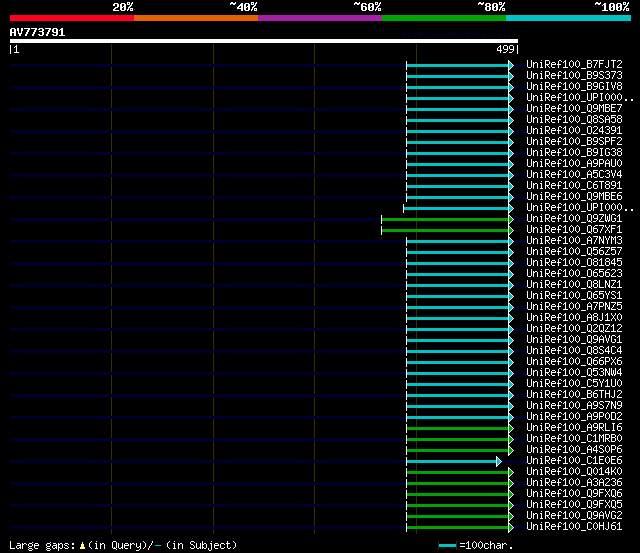This screenshot has height=553, width=640.
Task: Open the UniRef100_Q9FXQ5 entry
Action: tap(574, 505)
